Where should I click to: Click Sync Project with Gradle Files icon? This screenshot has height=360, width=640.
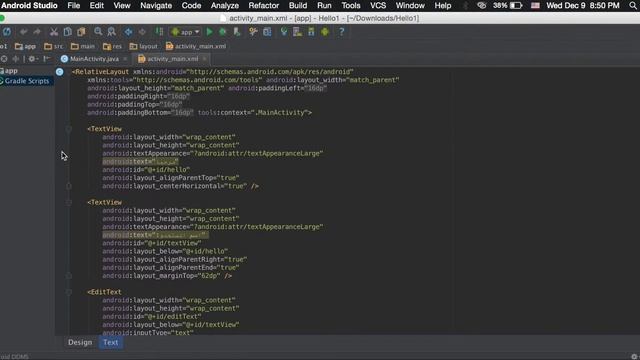point(284,32)
